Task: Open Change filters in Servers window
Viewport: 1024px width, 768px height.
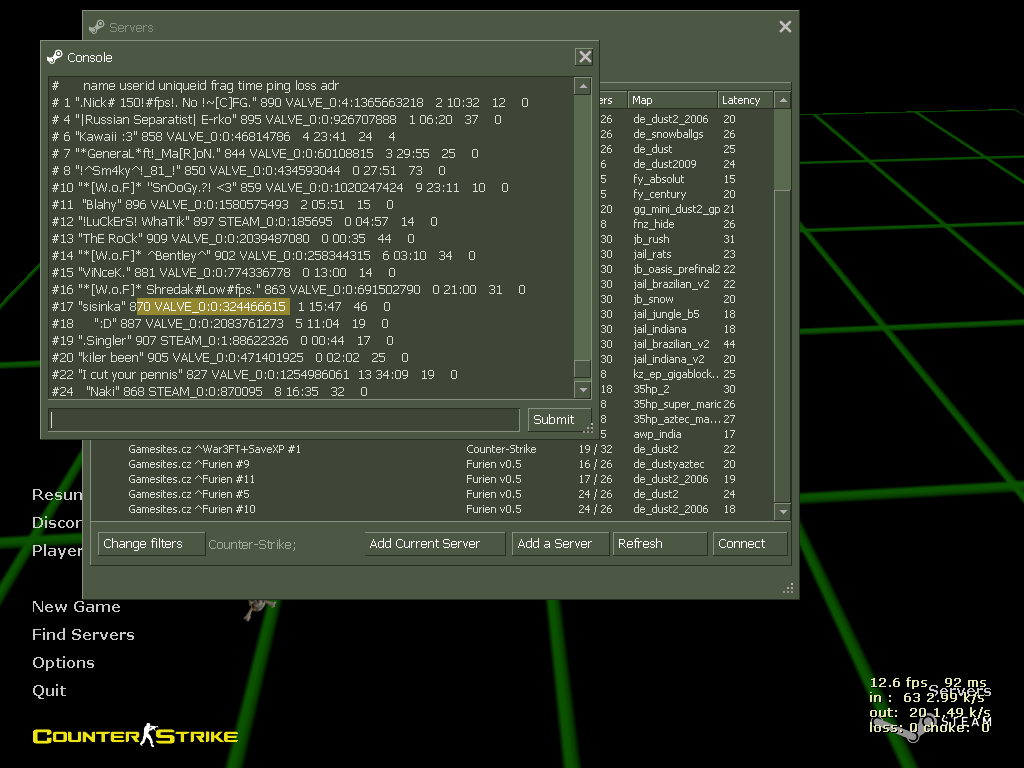Action: 152,543
